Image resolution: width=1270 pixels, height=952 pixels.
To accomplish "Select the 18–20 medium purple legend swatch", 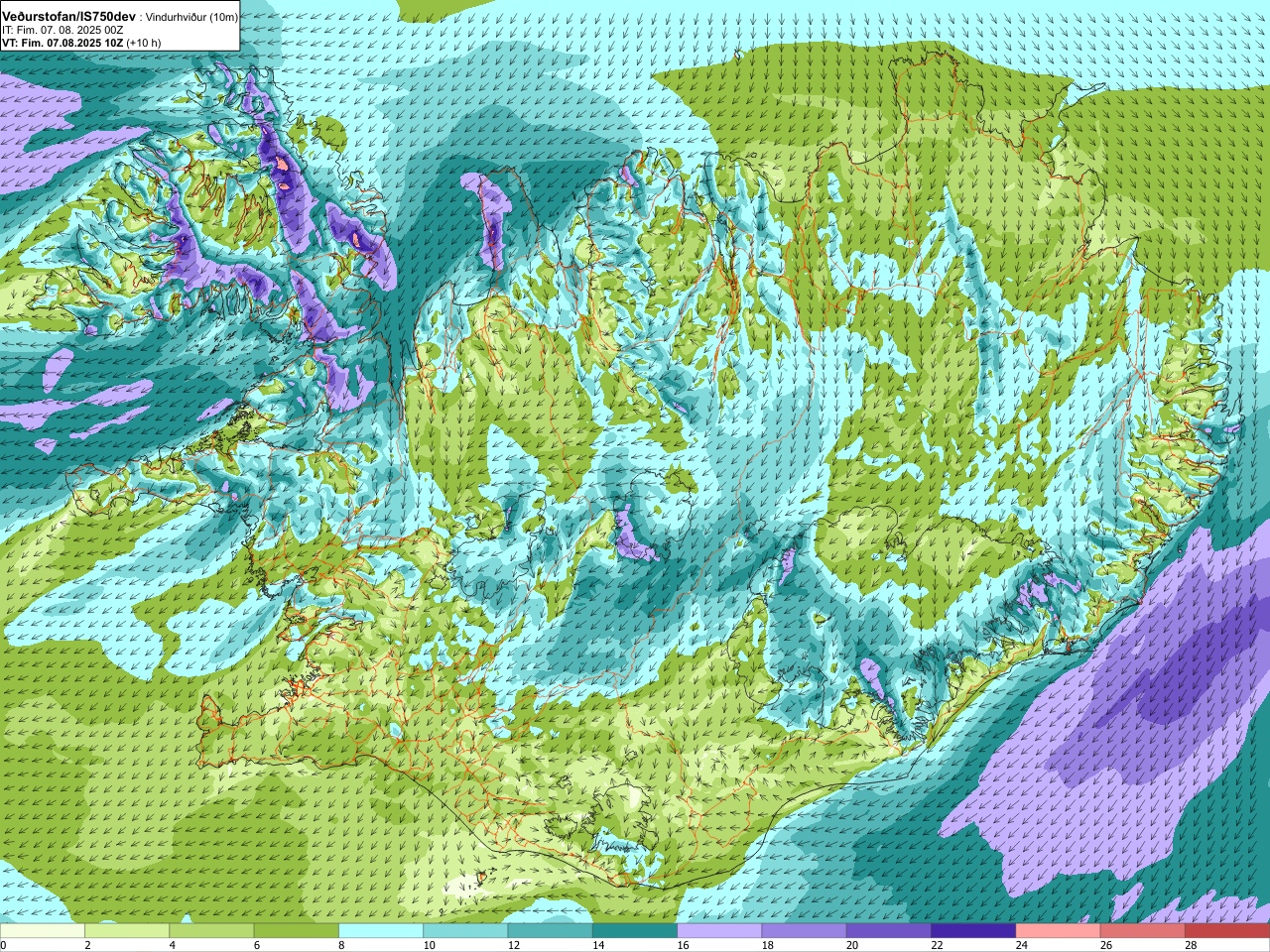I will tap(804, 931).
